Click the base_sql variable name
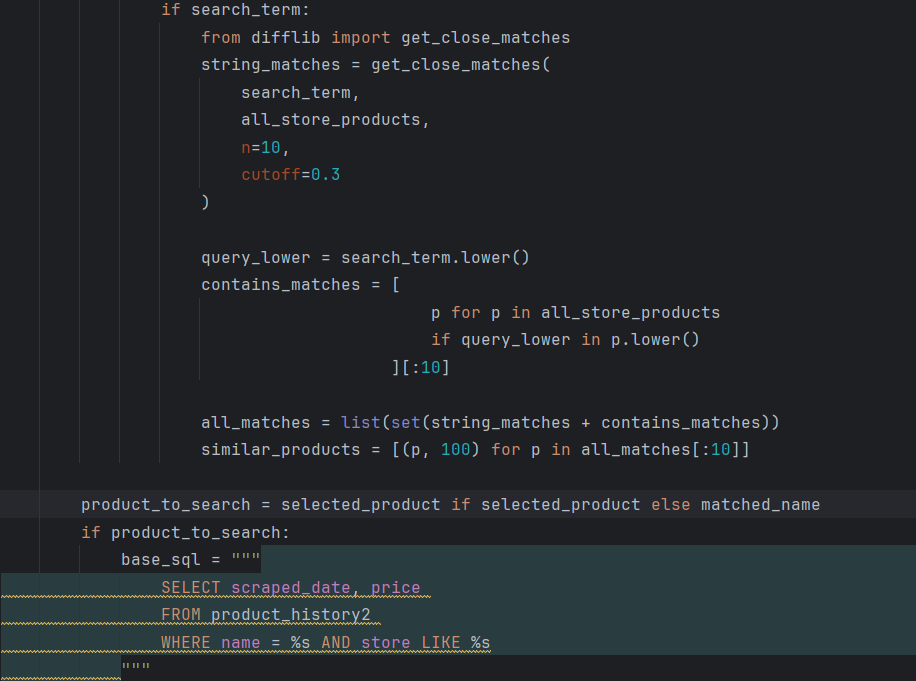This screenshot has height=681, width=916. 160,559
